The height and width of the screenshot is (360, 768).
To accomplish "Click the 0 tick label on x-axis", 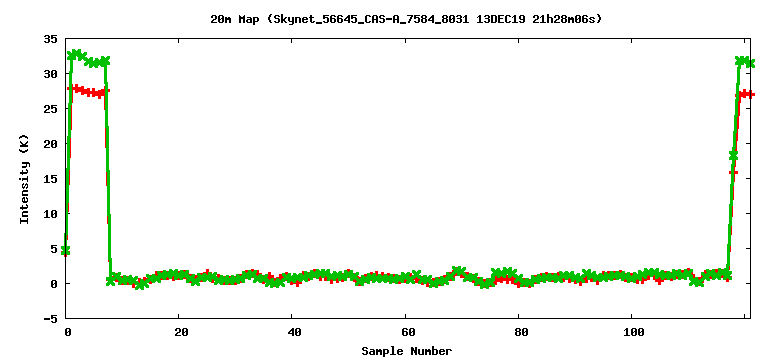I will pos(67,333).
